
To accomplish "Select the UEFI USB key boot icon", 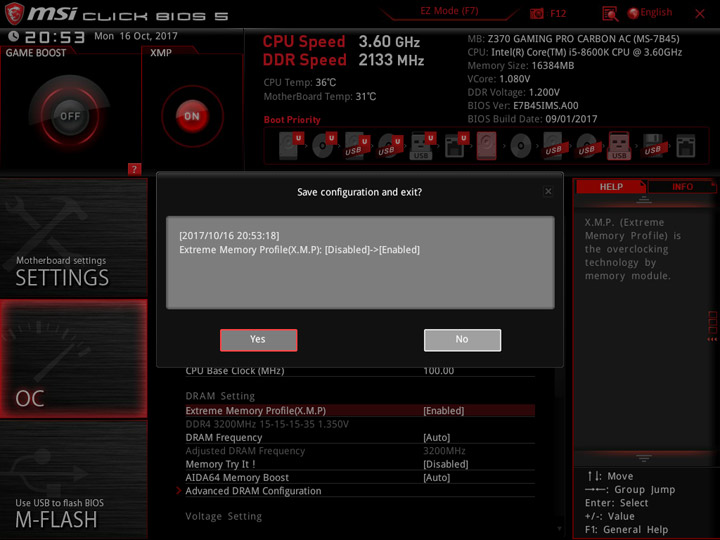I will coord(422,146).
